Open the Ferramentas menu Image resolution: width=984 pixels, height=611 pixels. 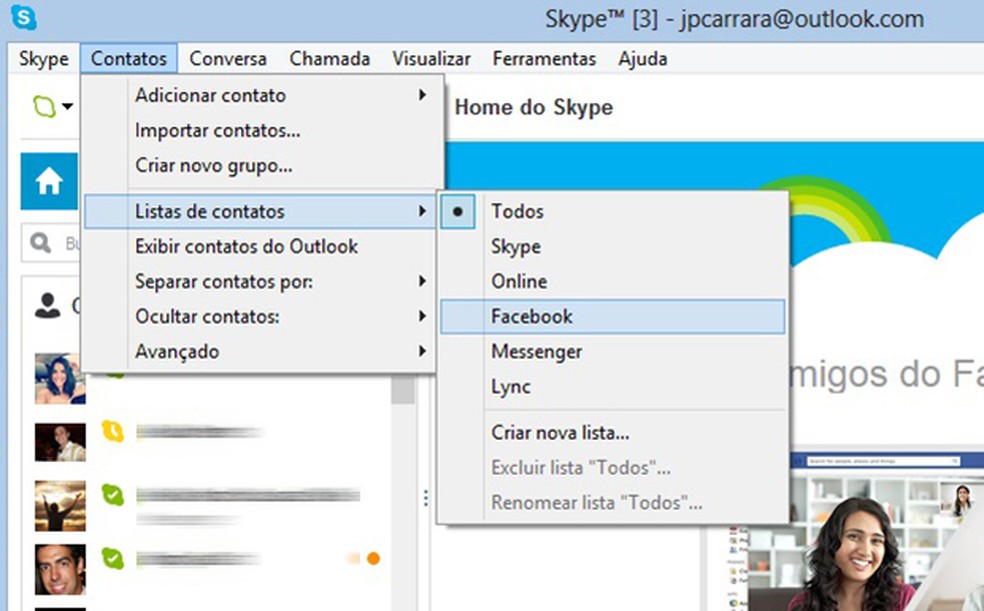pyautogui.click(x=544, y=59)
